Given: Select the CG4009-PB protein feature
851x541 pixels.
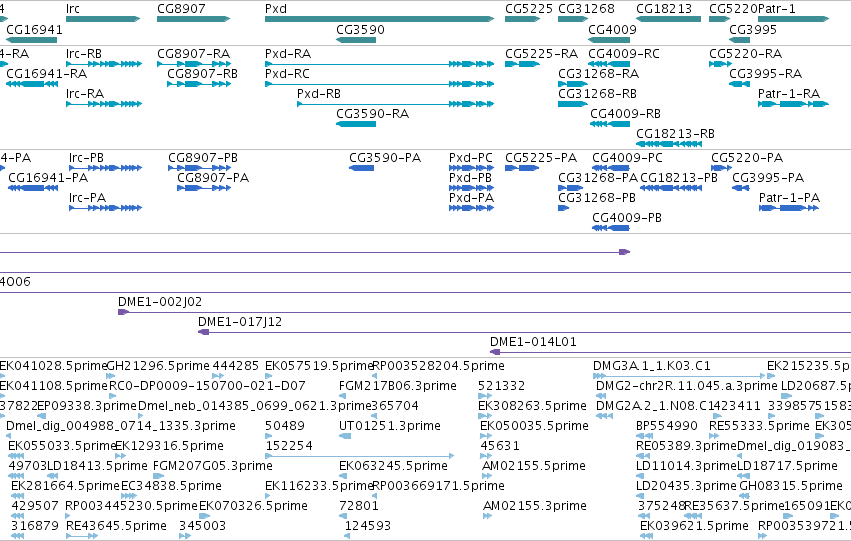Looking at the screenshot, I should tap(611, 228).
